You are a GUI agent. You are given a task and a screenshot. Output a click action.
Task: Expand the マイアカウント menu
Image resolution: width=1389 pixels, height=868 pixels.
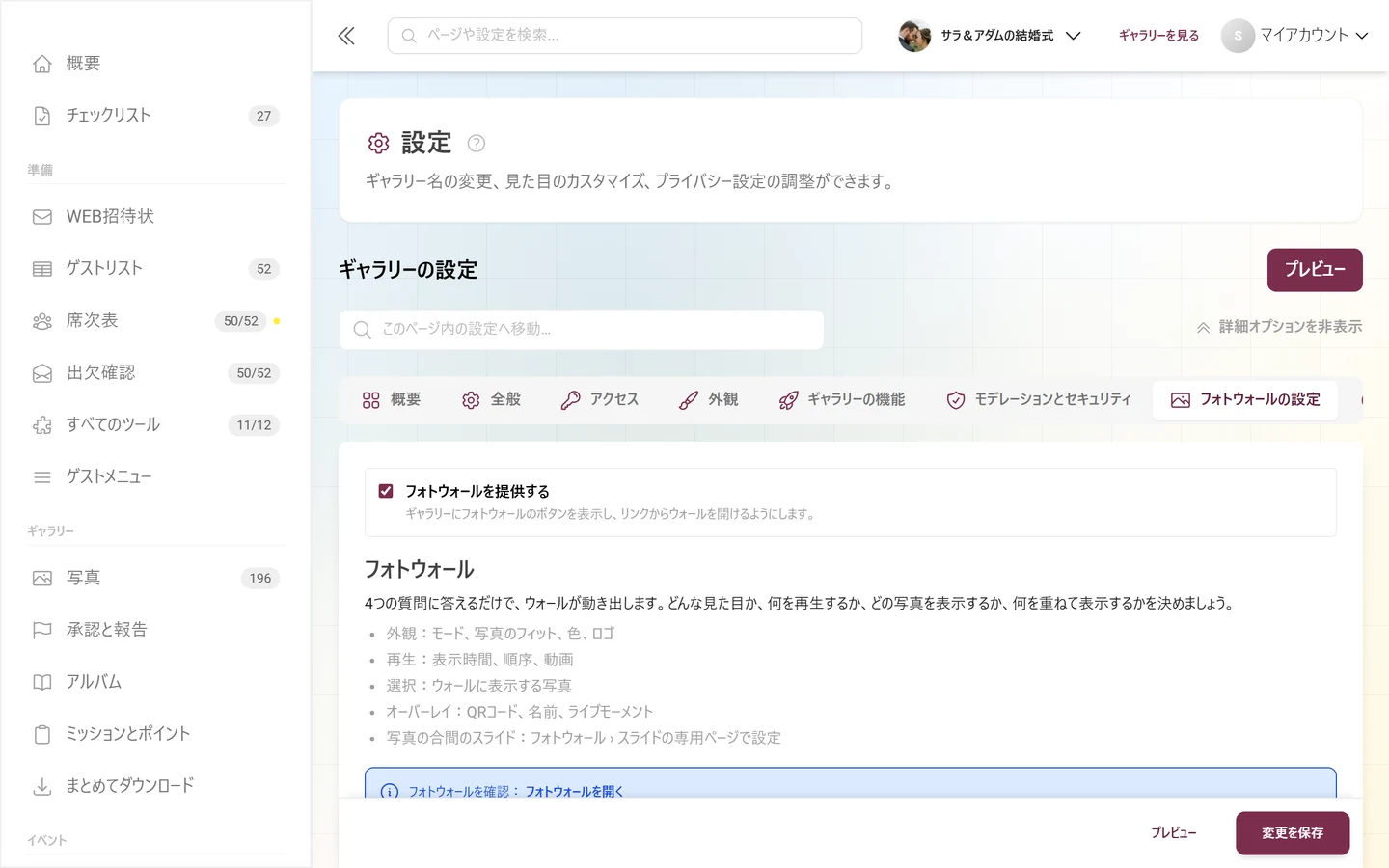1295,36
